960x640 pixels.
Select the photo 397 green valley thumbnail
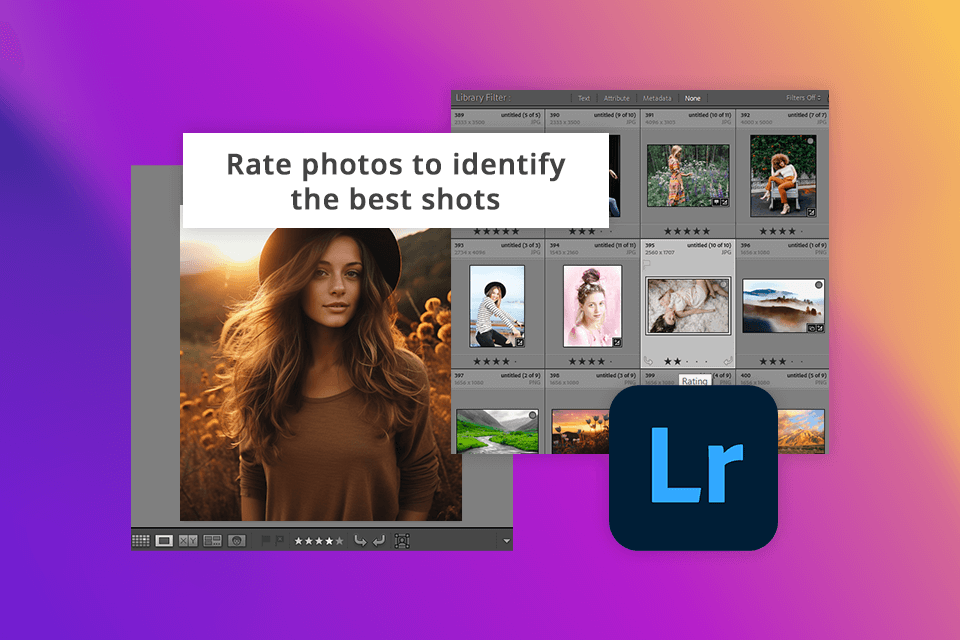coord(497,432)
